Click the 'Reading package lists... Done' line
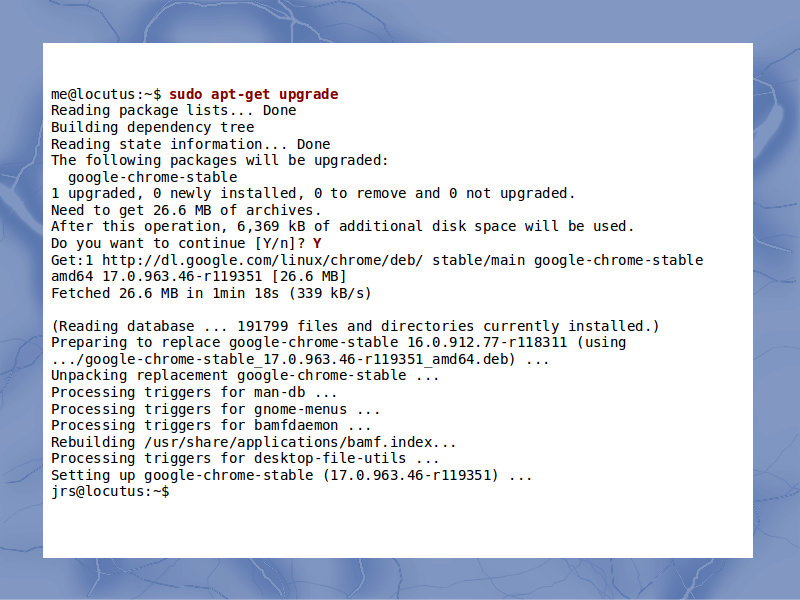Viewport: 800px width, 600px height. point(173,111)
